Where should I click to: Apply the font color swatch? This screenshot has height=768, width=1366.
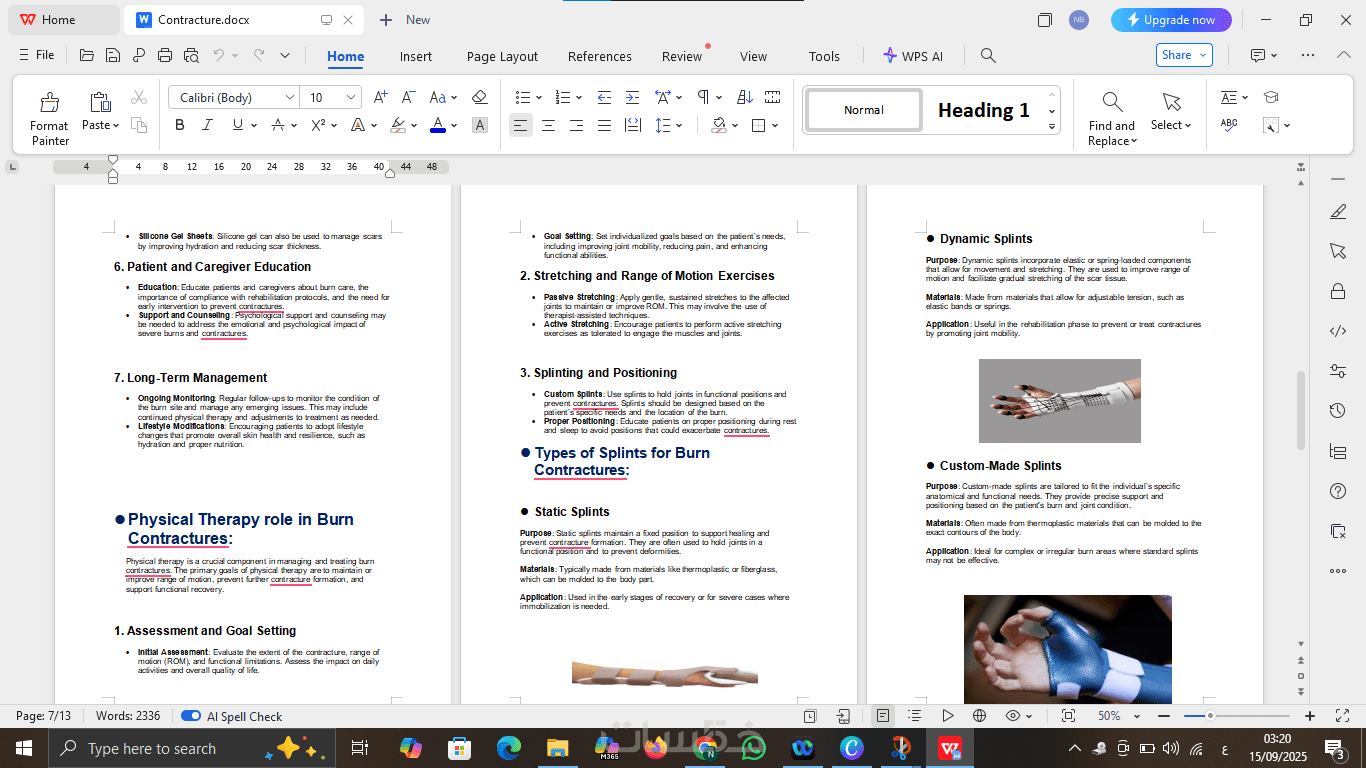(438, 125)
